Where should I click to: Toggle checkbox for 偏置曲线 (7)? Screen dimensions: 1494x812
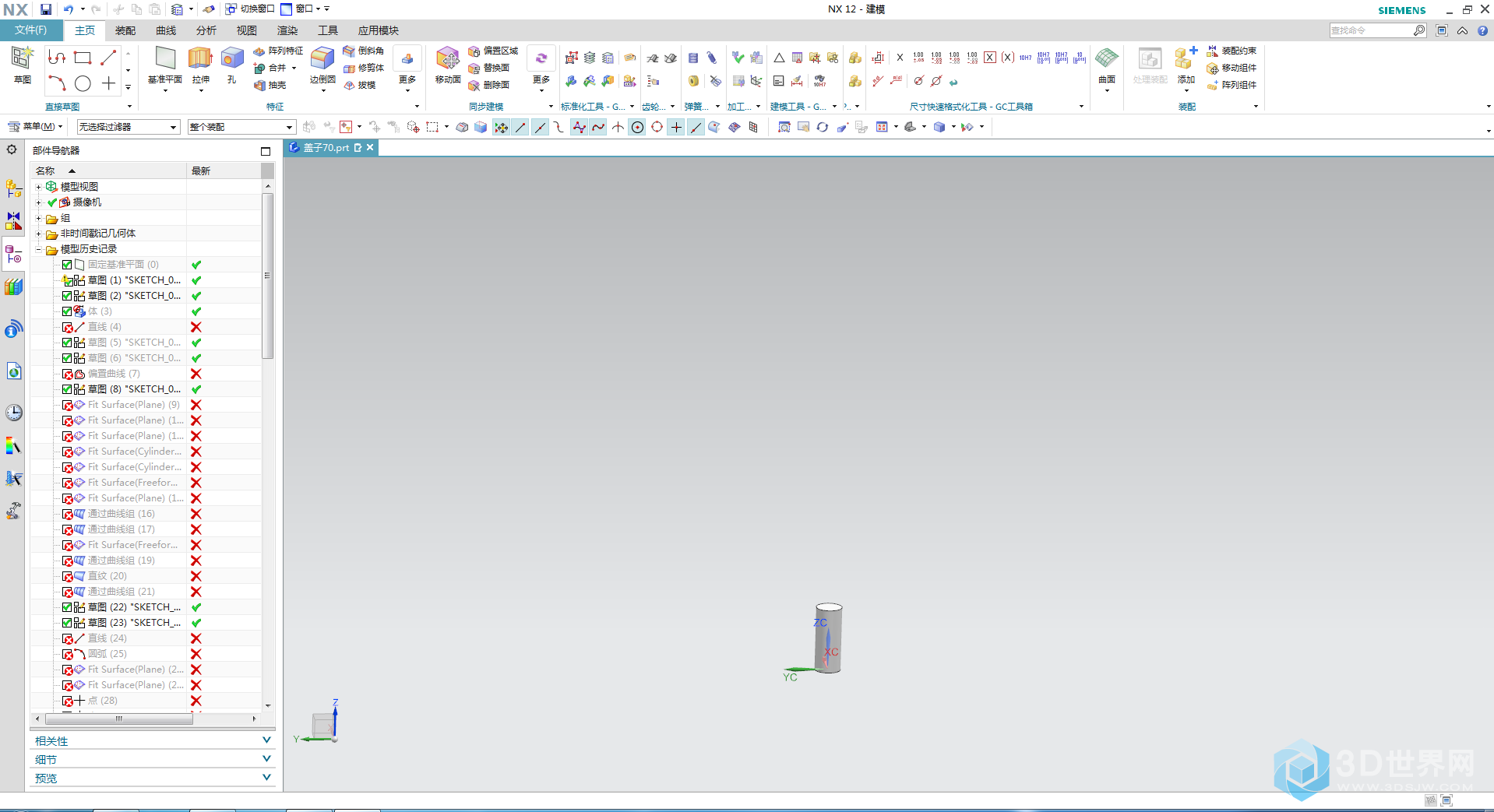(67, 374)
